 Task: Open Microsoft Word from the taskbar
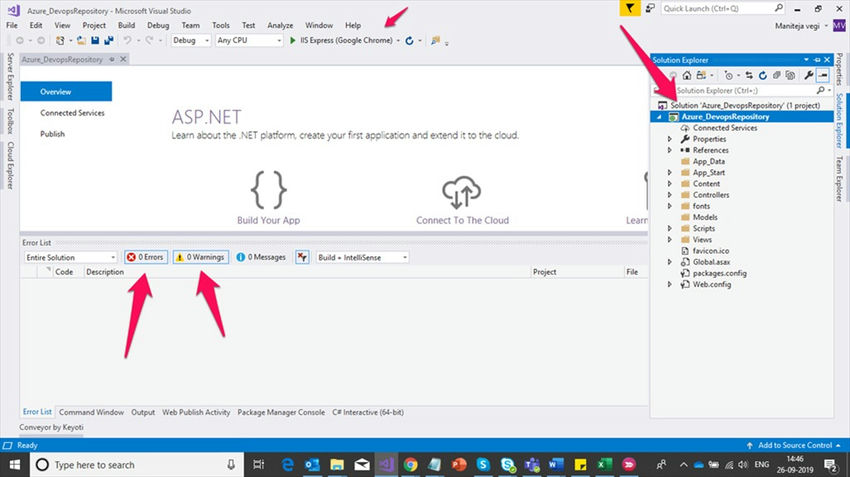(556, 465)
